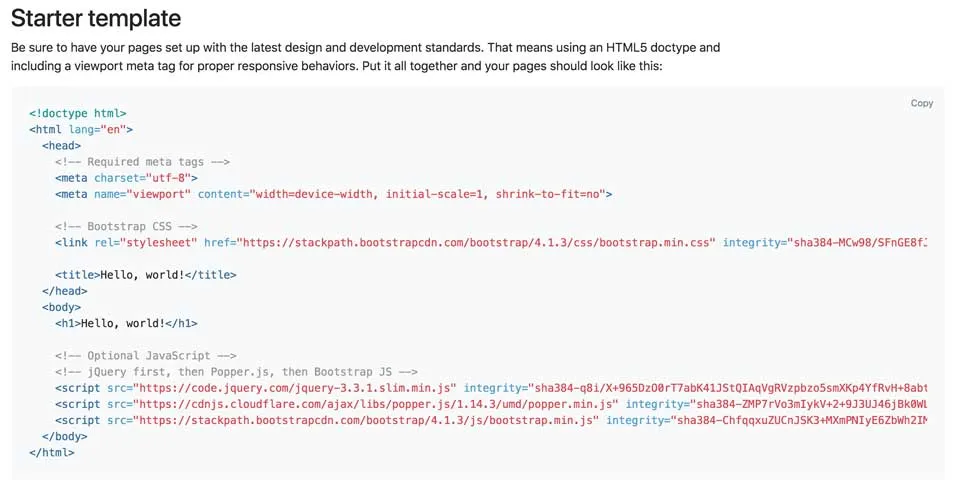Click the Copy button in code block
960x480 pixels.
(921, 103)
